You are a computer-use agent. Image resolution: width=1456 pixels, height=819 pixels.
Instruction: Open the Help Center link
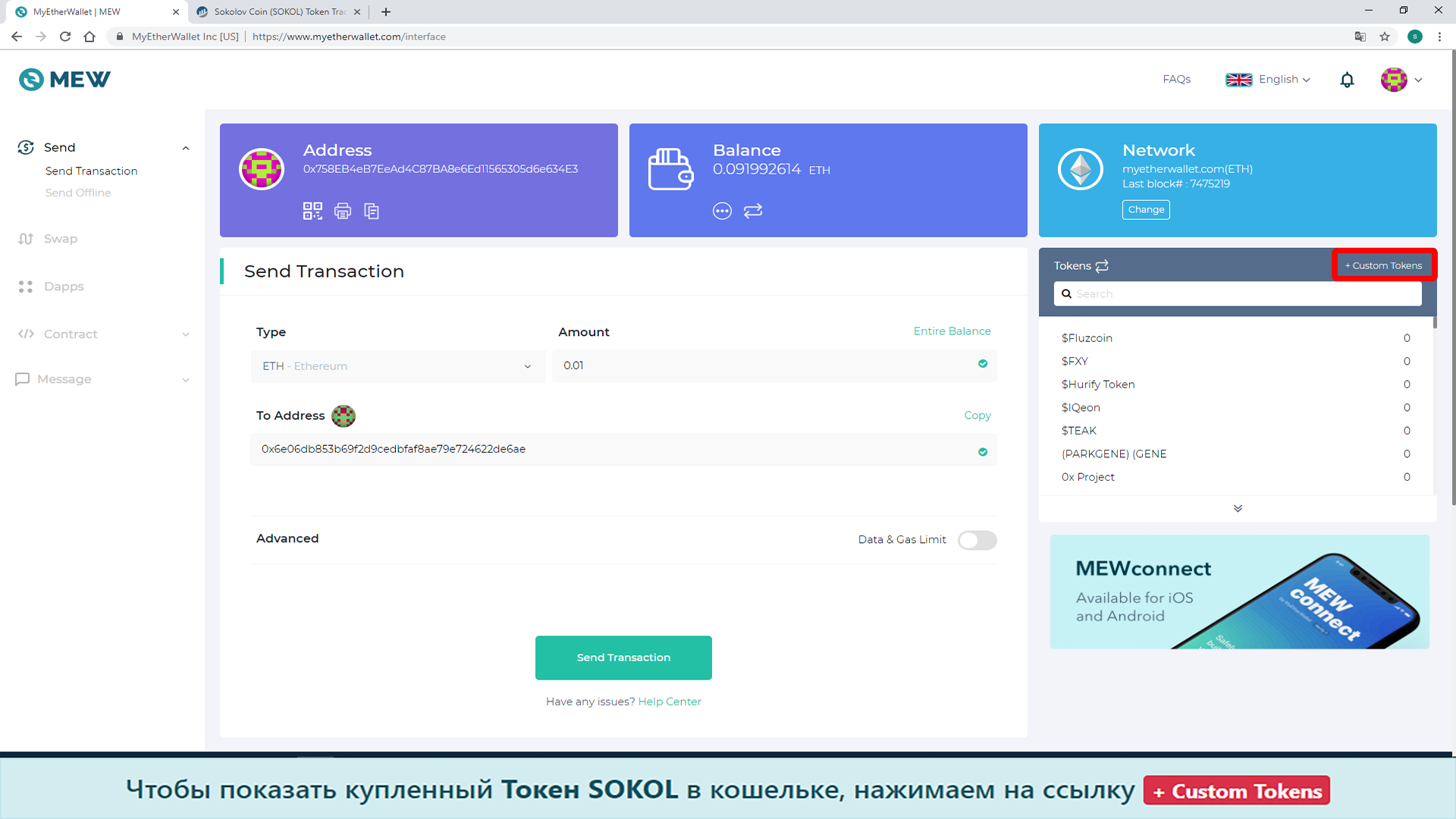click(670, 701)
